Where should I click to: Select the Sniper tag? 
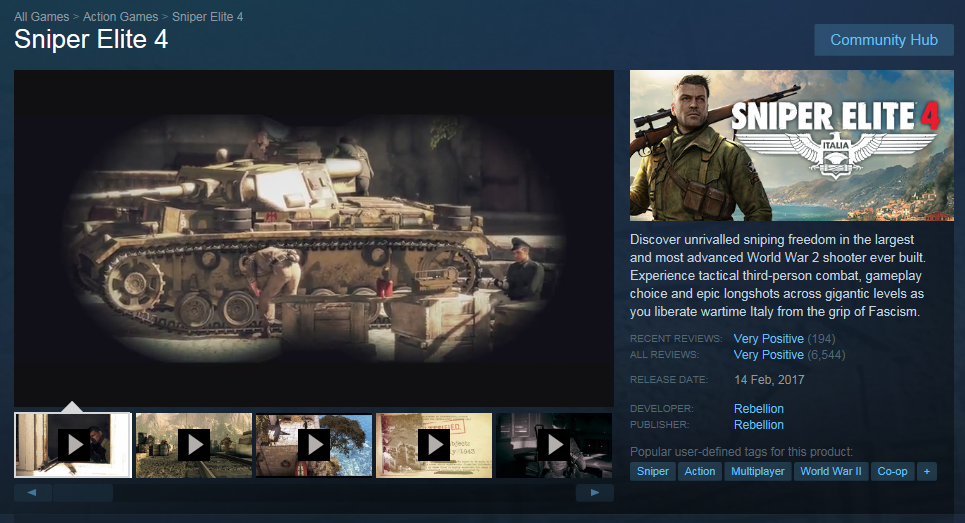point(652,471)
